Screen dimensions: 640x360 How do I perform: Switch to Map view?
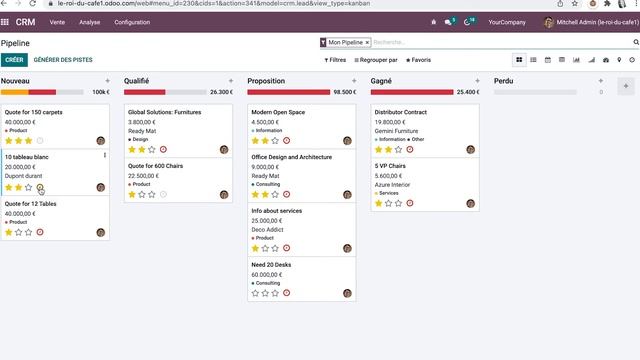(x=619, y=60)
